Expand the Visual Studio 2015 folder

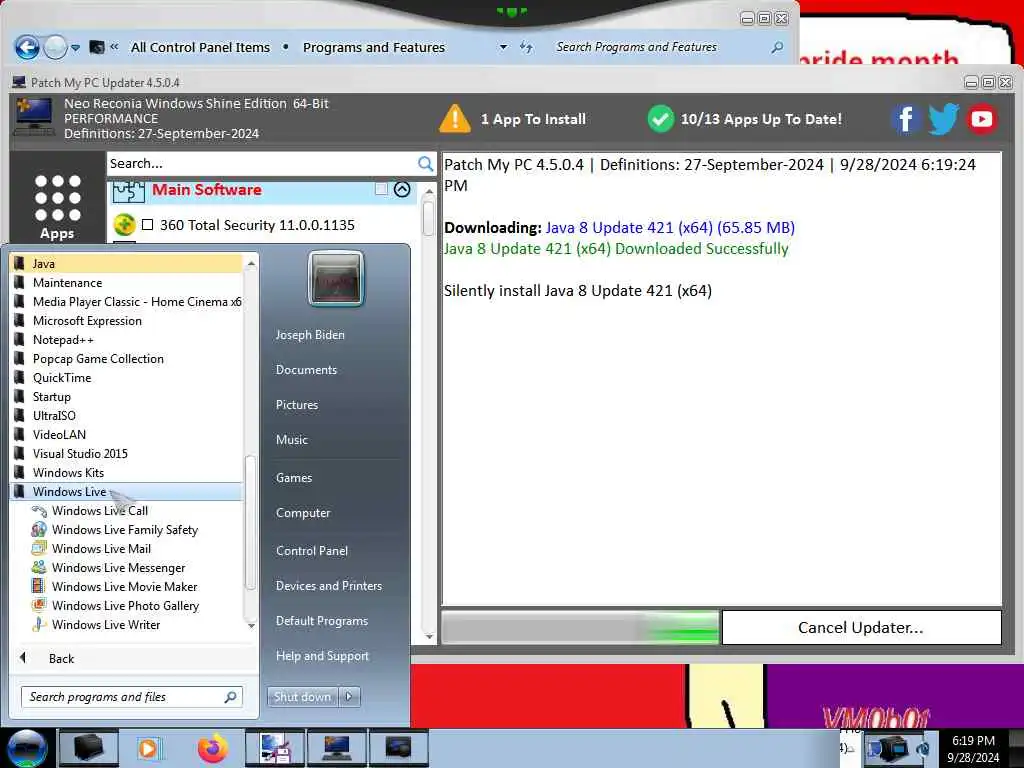tap(126, 453)
